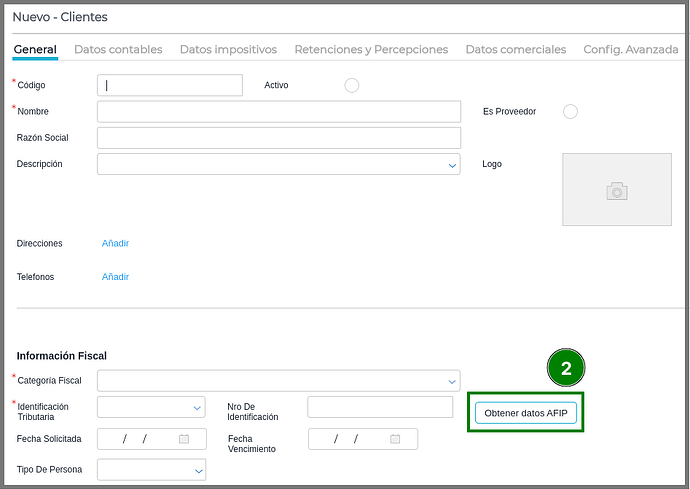Expand the Descripción dropdown
The image size is (690, 489).
pos(452,165)
